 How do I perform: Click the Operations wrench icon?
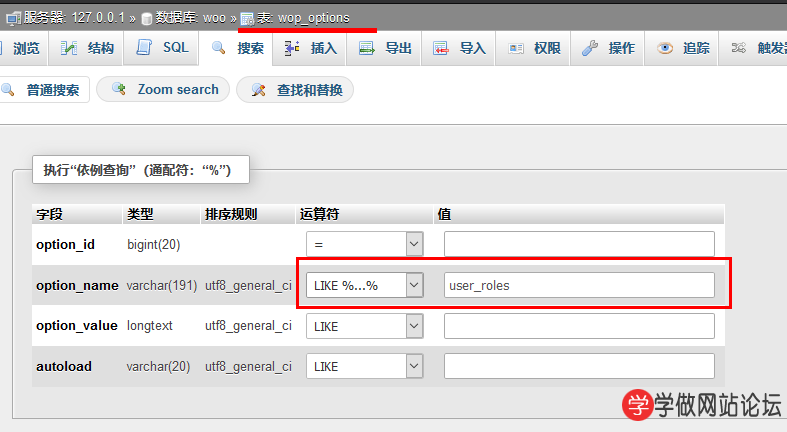click(590, 48)
